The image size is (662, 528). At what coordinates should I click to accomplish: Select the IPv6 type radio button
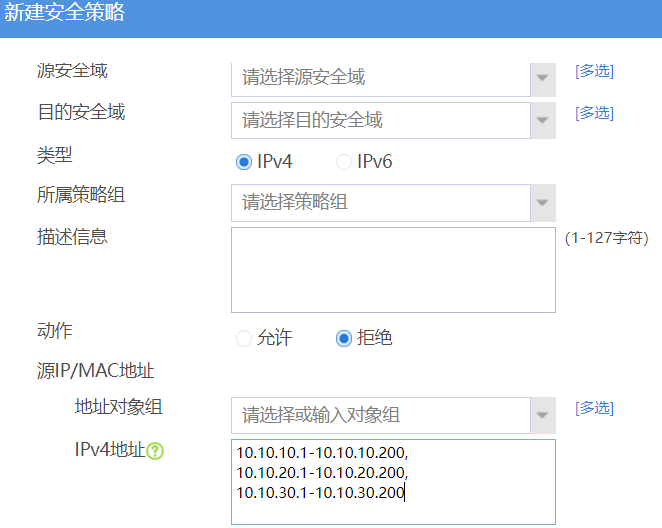[x=344, y=162]
